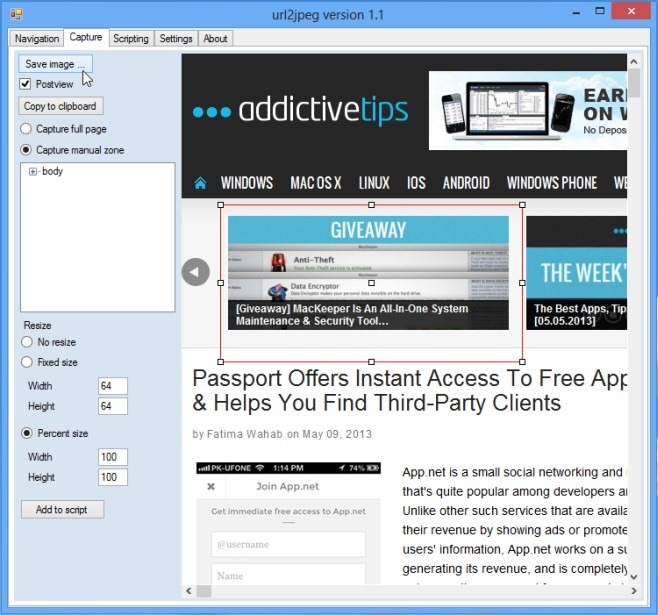This screenshot has height=615, width=658.
Task: Switch to the Scripting tab
Action: (x=131, y=39)
